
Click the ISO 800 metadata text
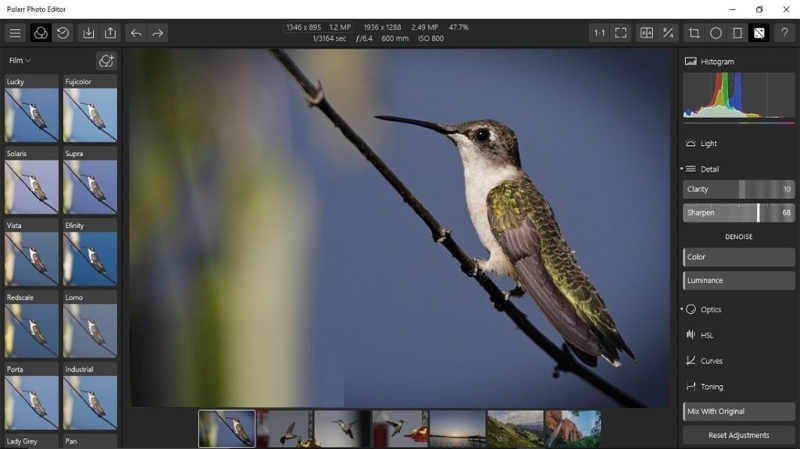coord(431,39)
